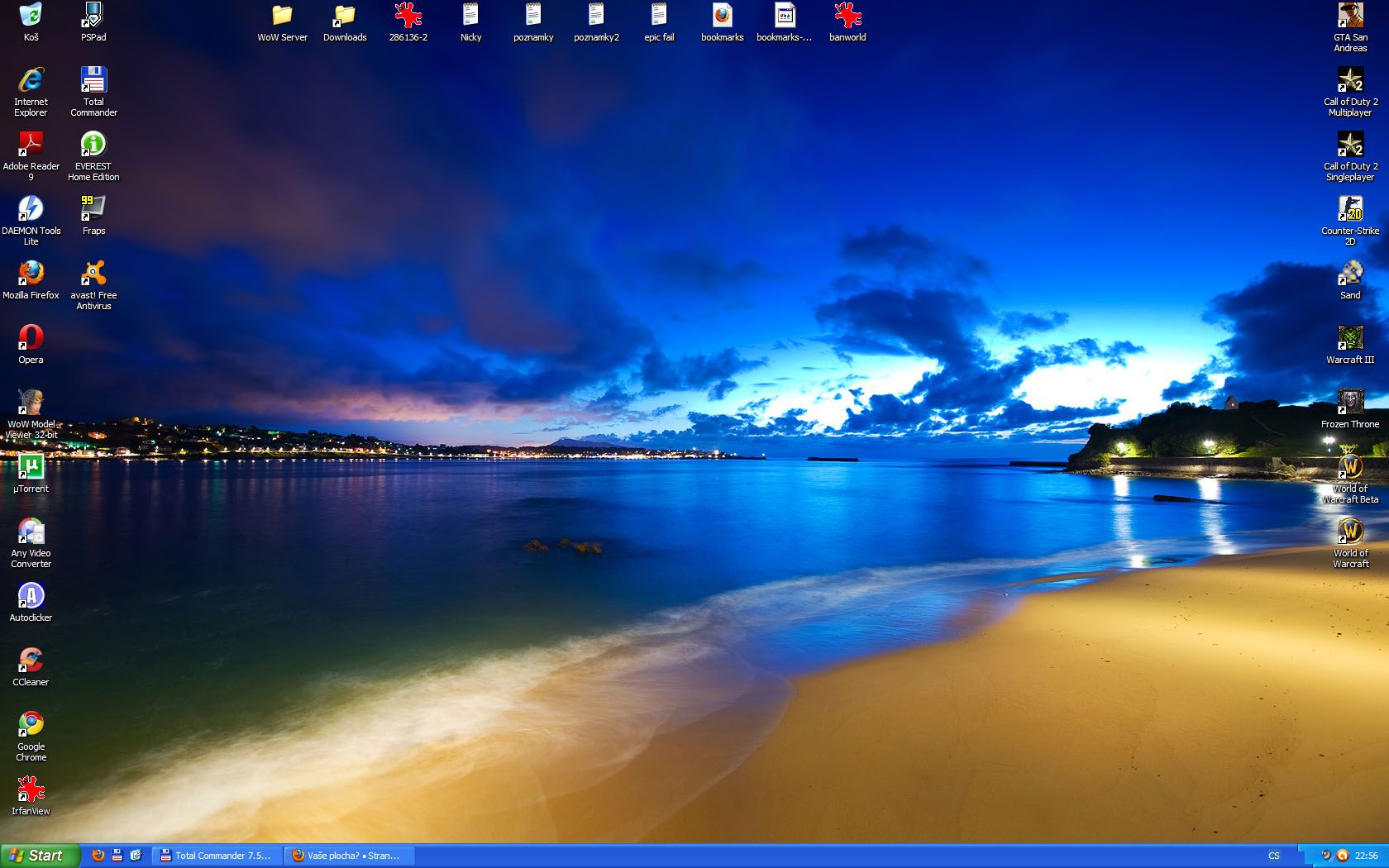Click the Fraps desktop icon
The width and height of the screenshot is (1389, 868).
[93, 209]
